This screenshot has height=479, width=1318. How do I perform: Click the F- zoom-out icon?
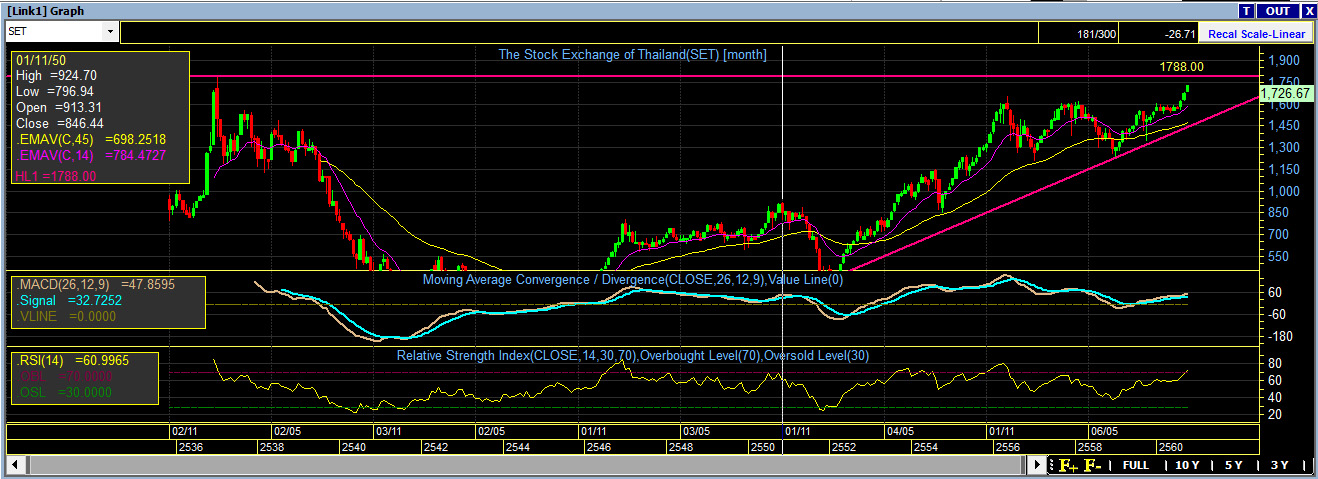[1092, 465]
